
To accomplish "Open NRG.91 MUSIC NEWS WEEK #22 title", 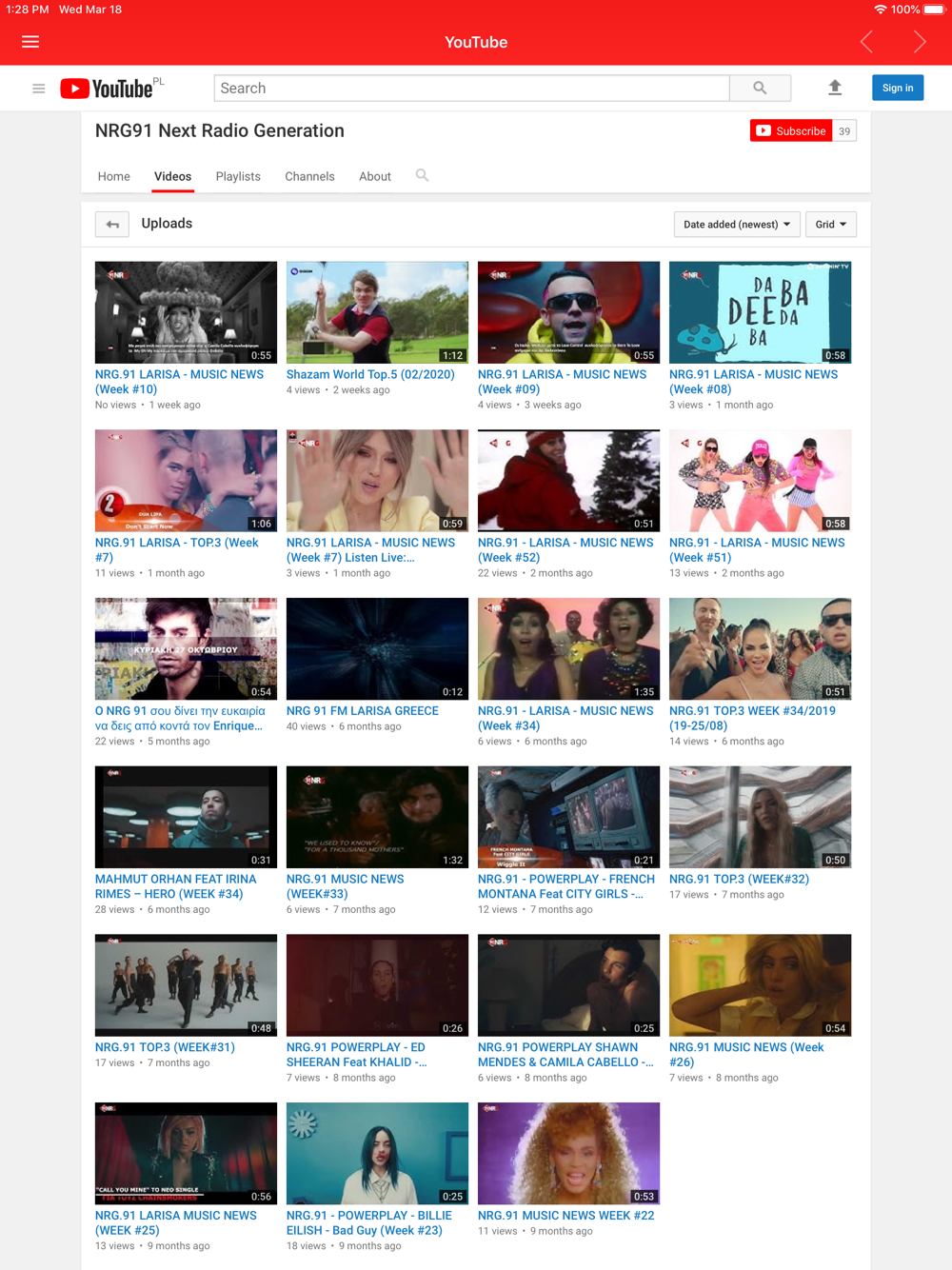I will tap(566, 1216).
